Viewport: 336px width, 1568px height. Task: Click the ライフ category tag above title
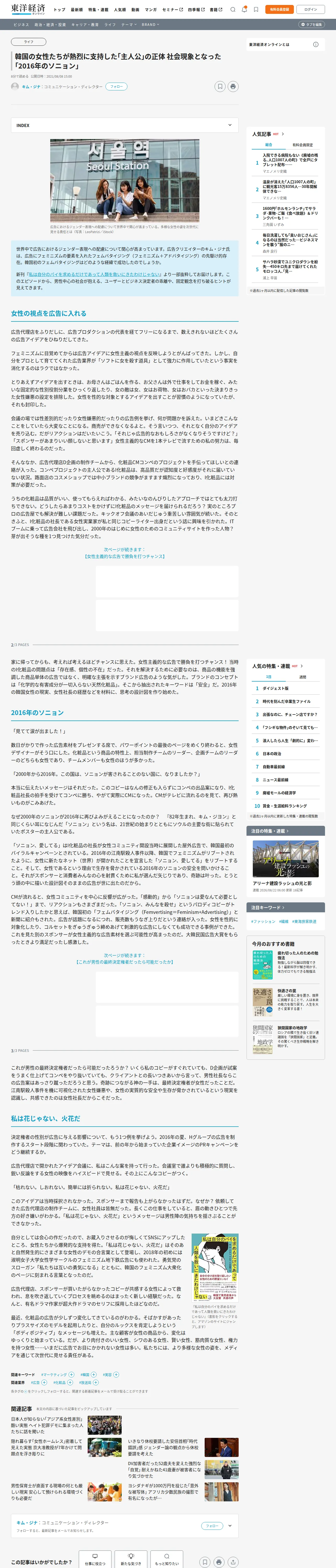coord(29,42)
